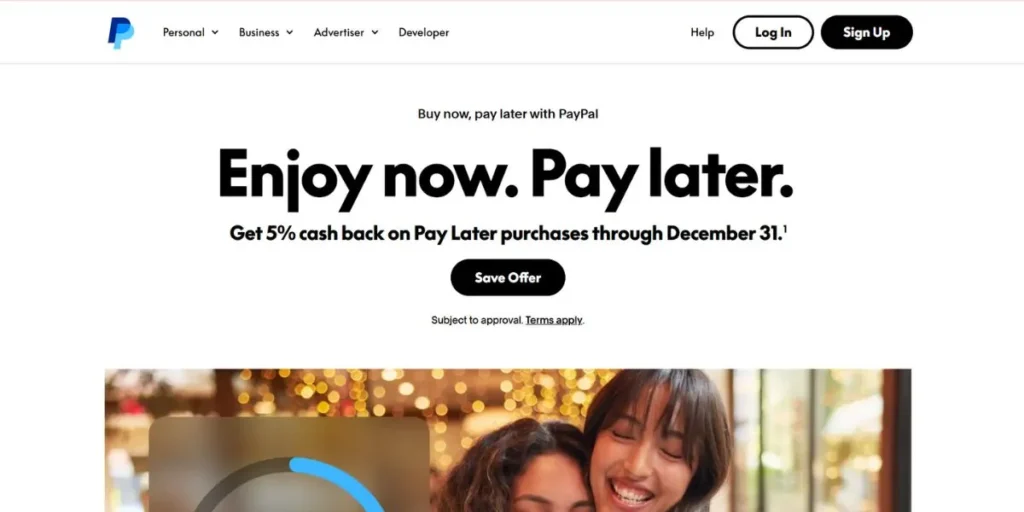Click the black Sign Up button
This screenshot has height=512, width=1024.
[x=867, y=32]
